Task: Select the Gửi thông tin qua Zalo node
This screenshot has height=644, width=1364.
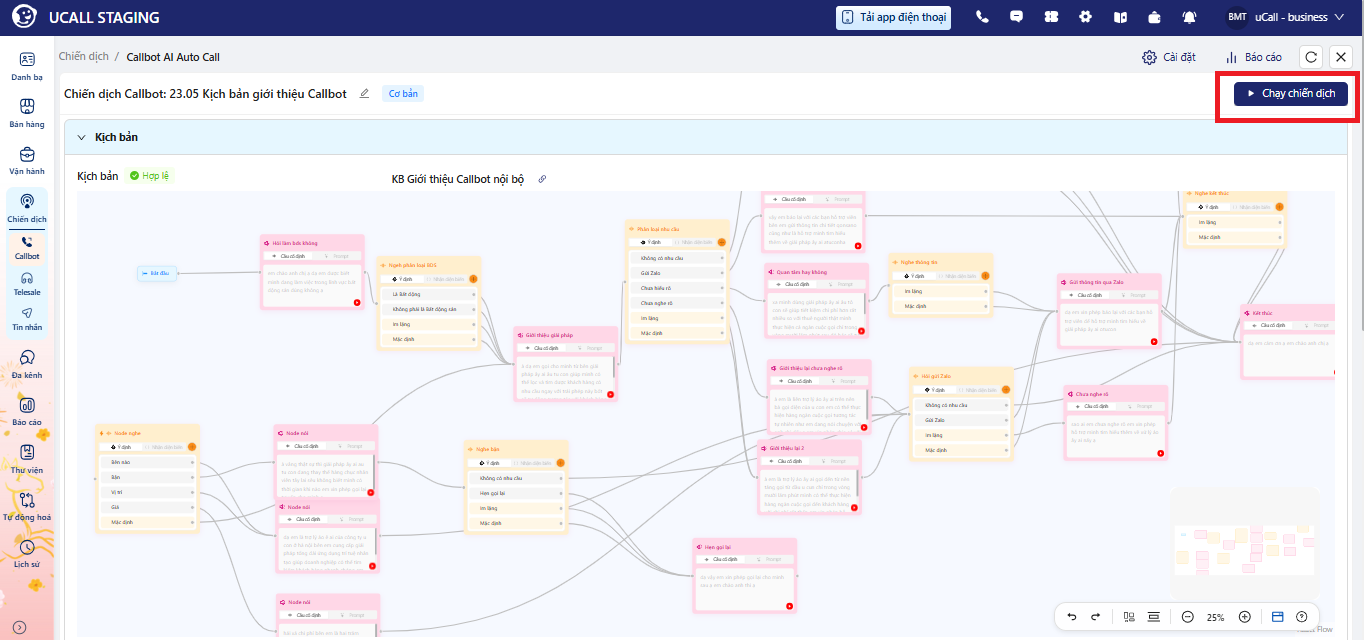Action: tap(1110, 311)
